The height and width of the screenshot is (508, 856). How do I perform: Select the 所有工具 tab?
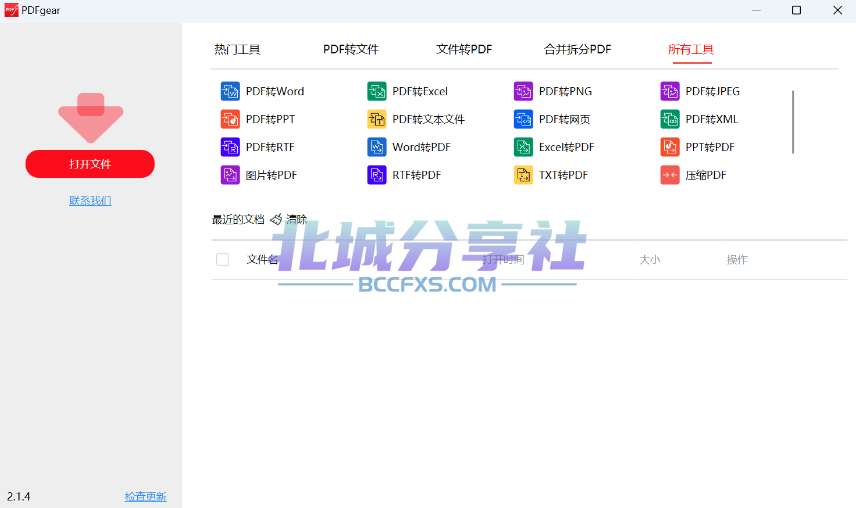coord(691,50)
